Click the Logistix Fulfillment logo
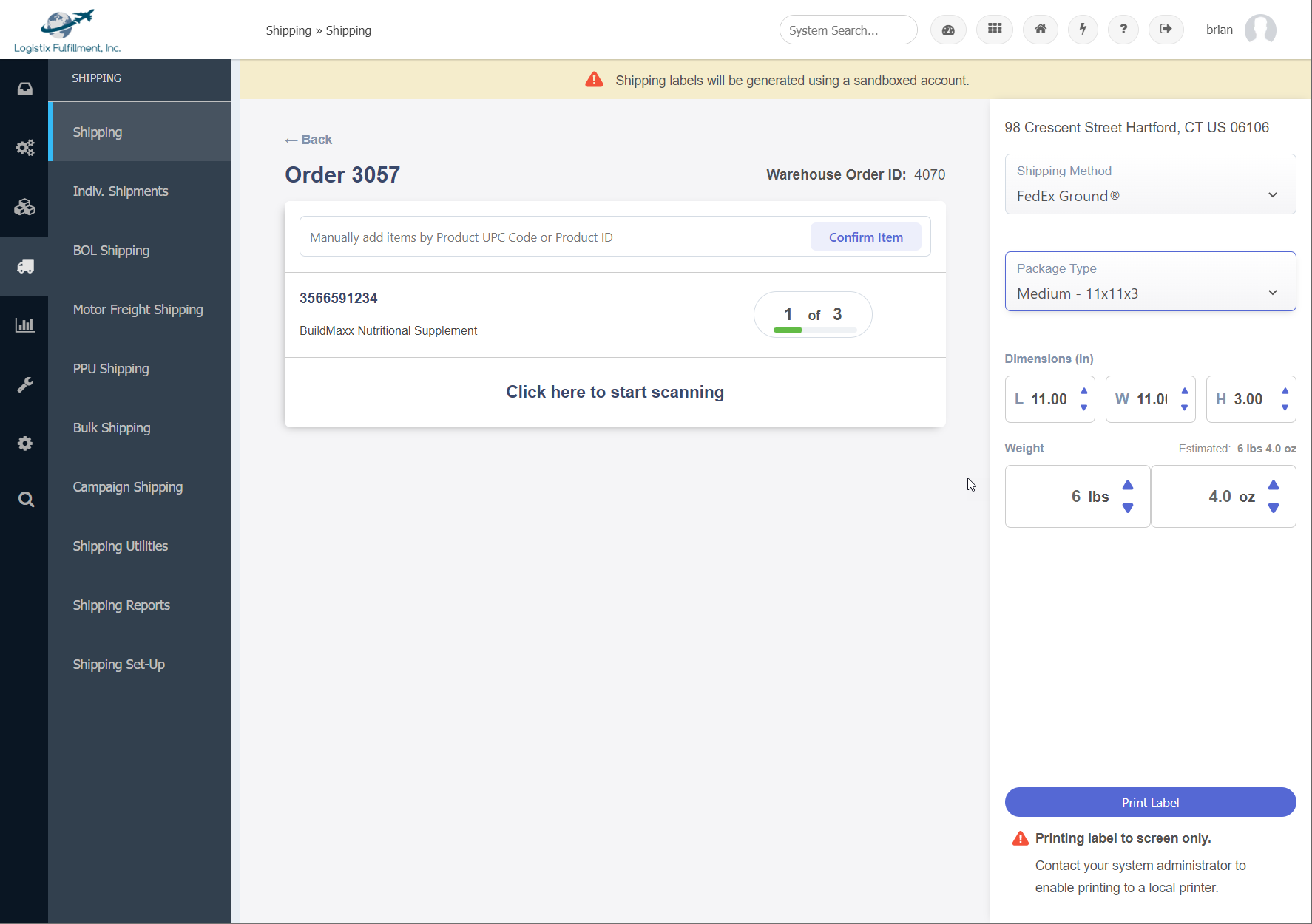Screen dimensions: 1312x924 [x=67, y=31]
